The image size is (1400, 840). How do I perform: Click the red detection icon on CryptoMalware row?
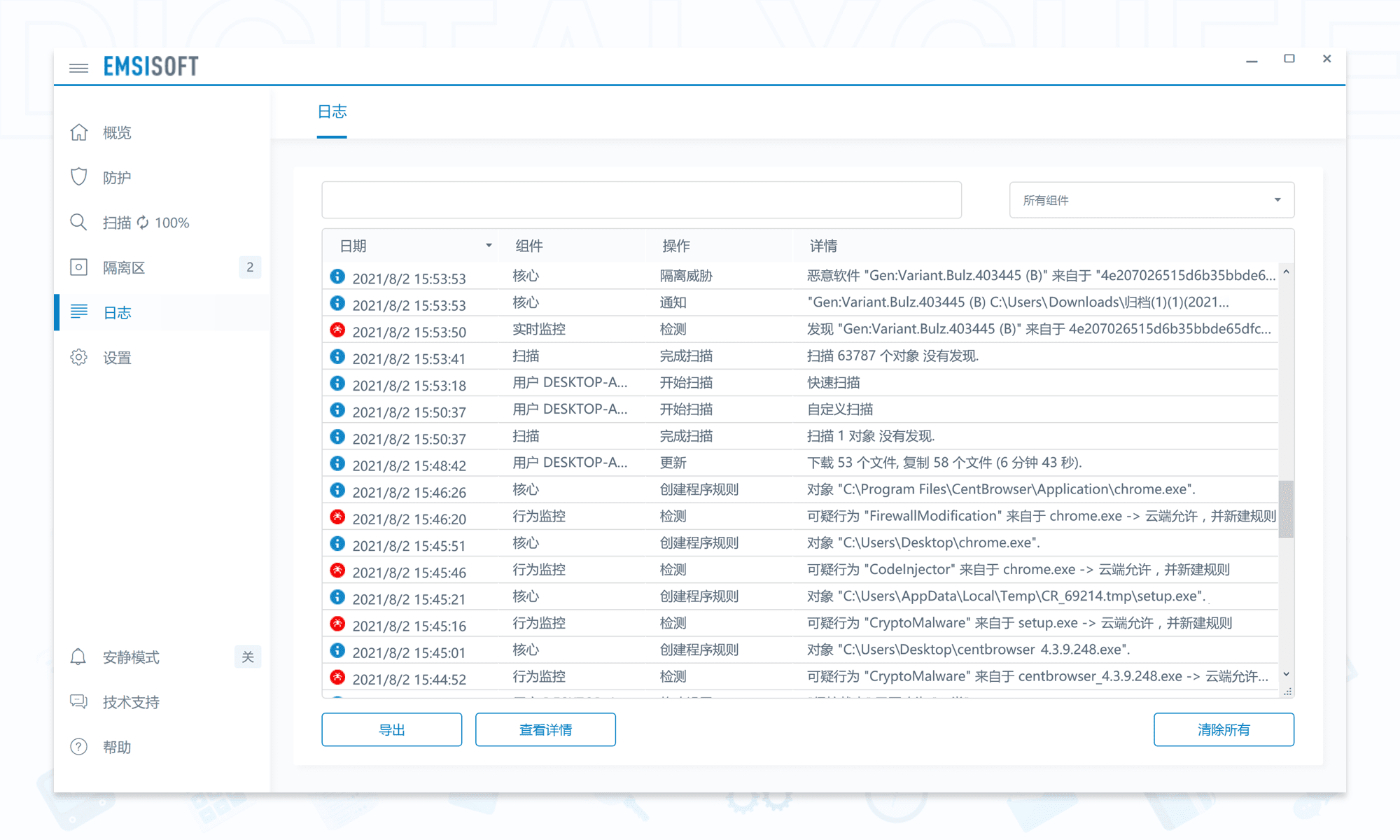tap(337, 623)
